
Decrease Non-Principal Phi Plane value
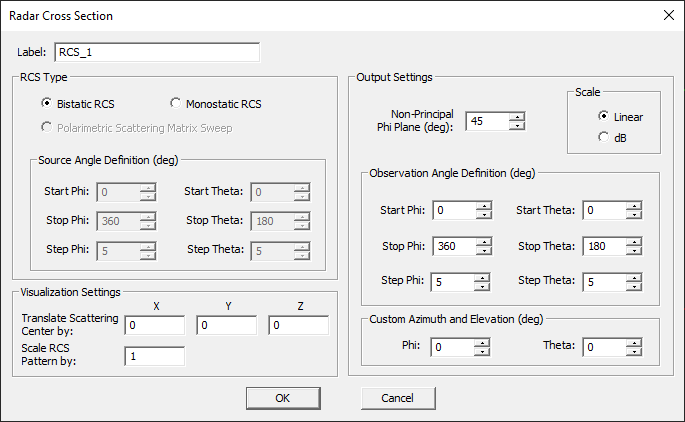click(x=516, y=125)
